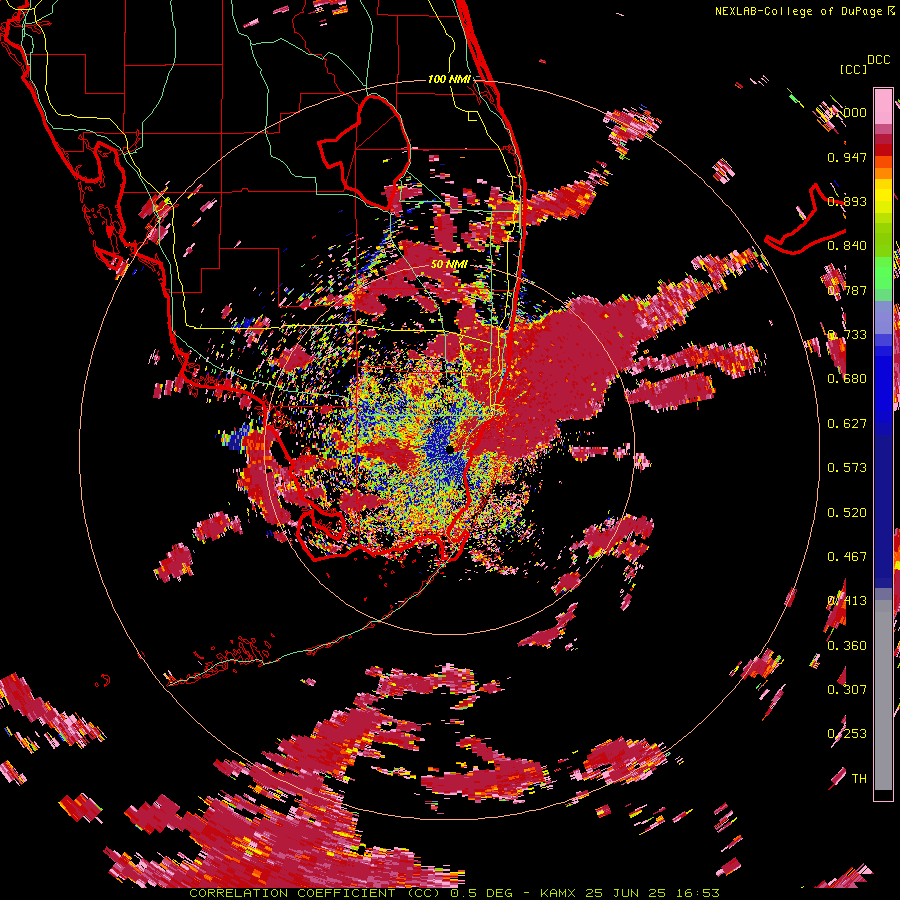Click the 16:53 timestamp

697,893
